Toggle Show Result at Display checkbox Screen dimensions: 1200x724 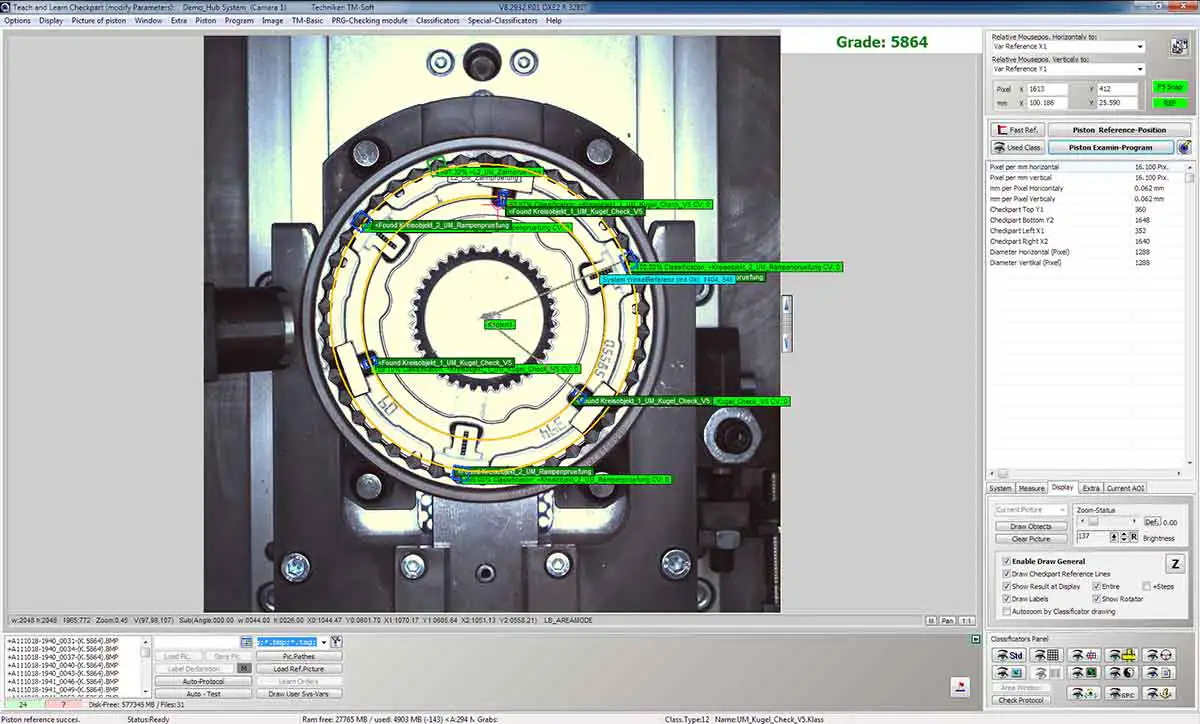point(1007,586)
